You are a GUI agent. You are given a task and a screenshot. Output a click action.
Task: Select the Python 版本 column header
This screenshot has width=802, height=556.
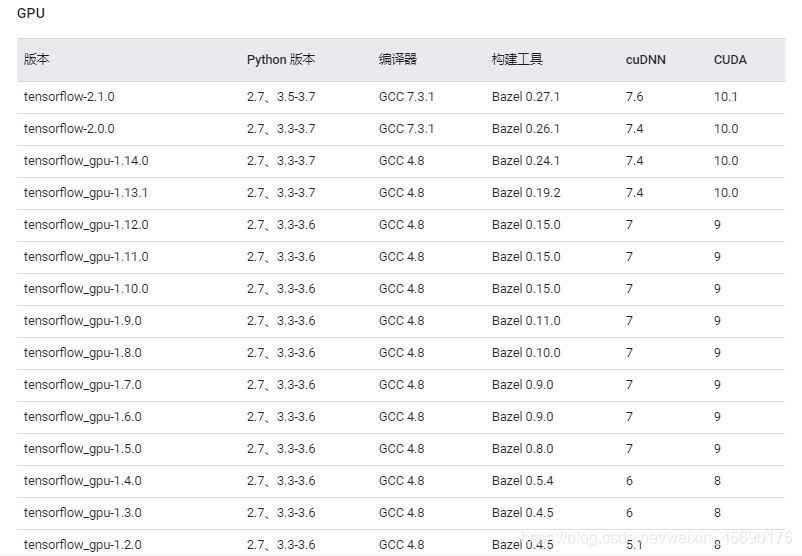(281, 60)
